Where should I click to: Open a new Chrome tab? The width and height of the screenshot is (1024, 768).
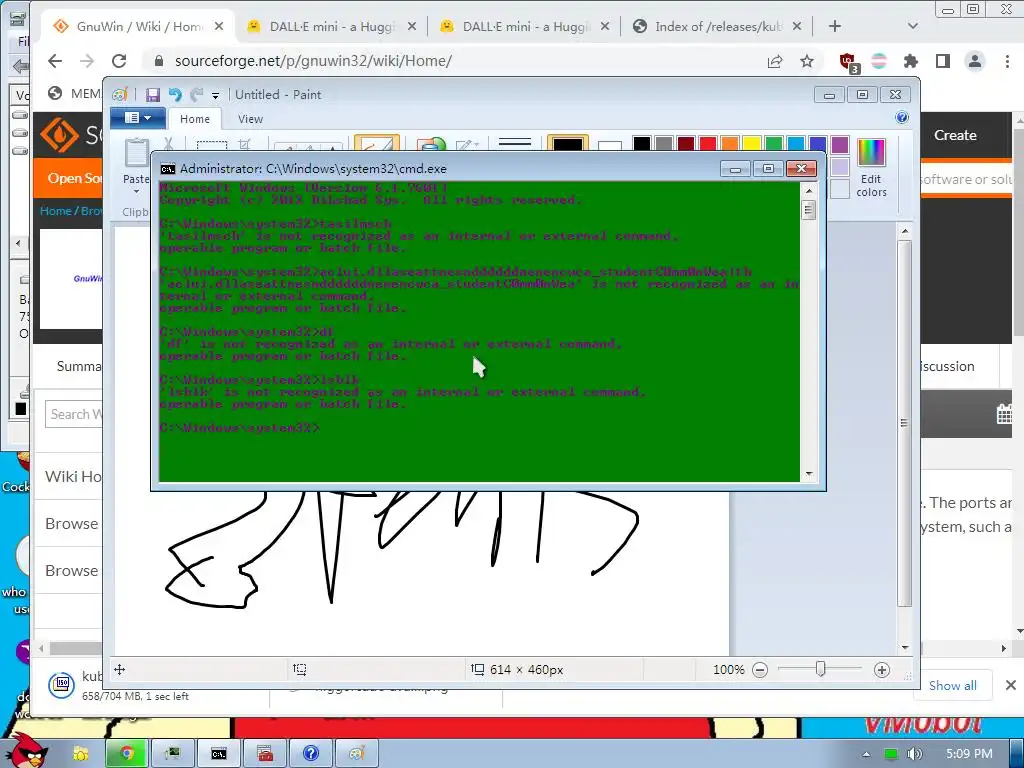pos(835,27)
